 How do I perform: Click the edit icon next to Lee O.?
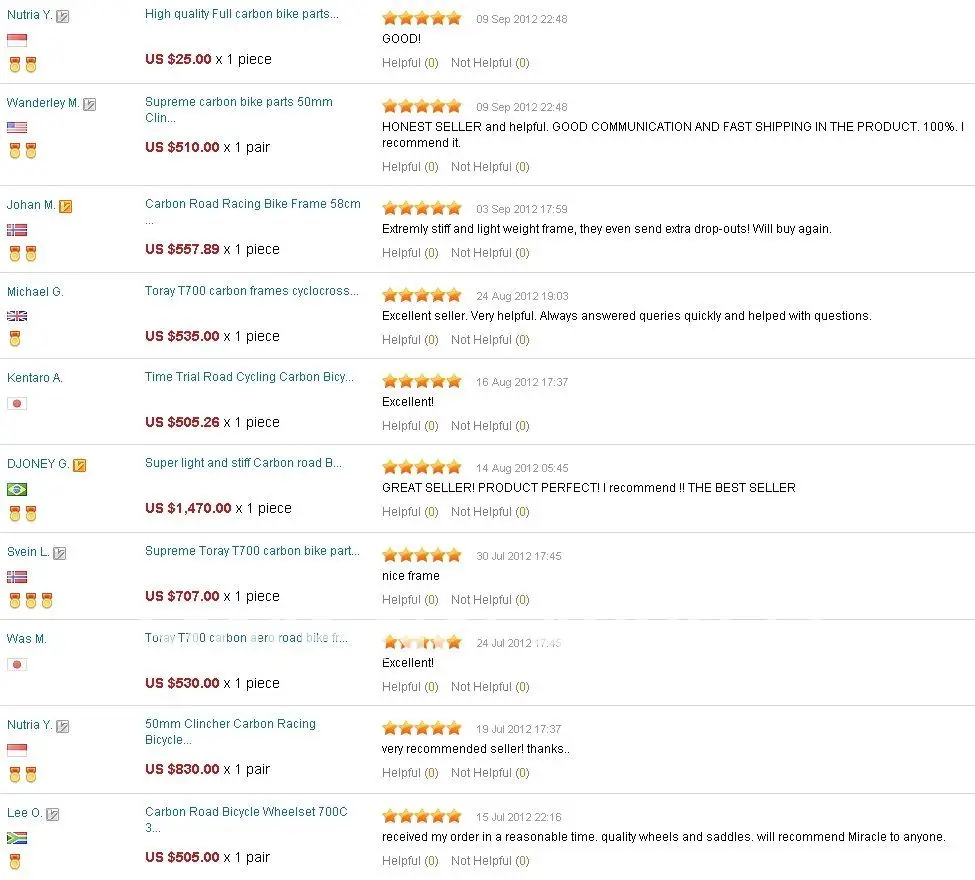point(53,814)
